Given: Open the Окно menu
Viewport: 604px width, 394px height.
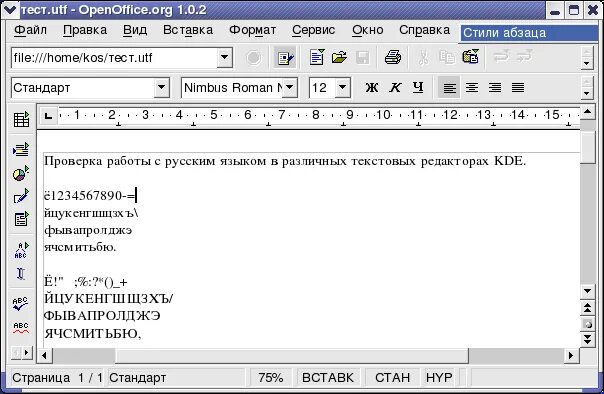Looking at the screenshot, I should [x=367, y=30].
